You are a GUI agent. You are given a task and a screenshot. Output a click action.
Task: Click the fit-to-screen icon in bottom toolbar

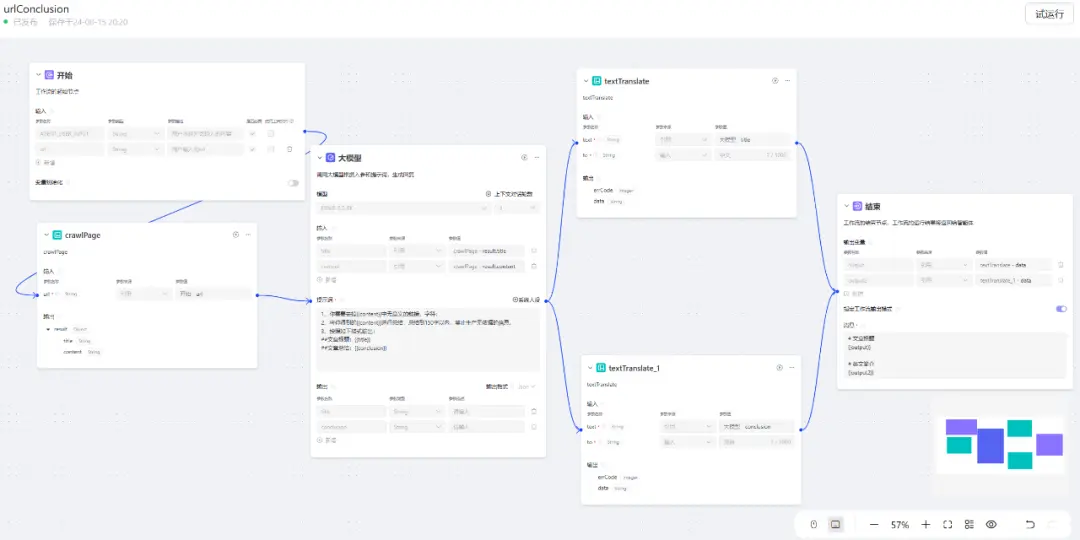click(948, 524)
